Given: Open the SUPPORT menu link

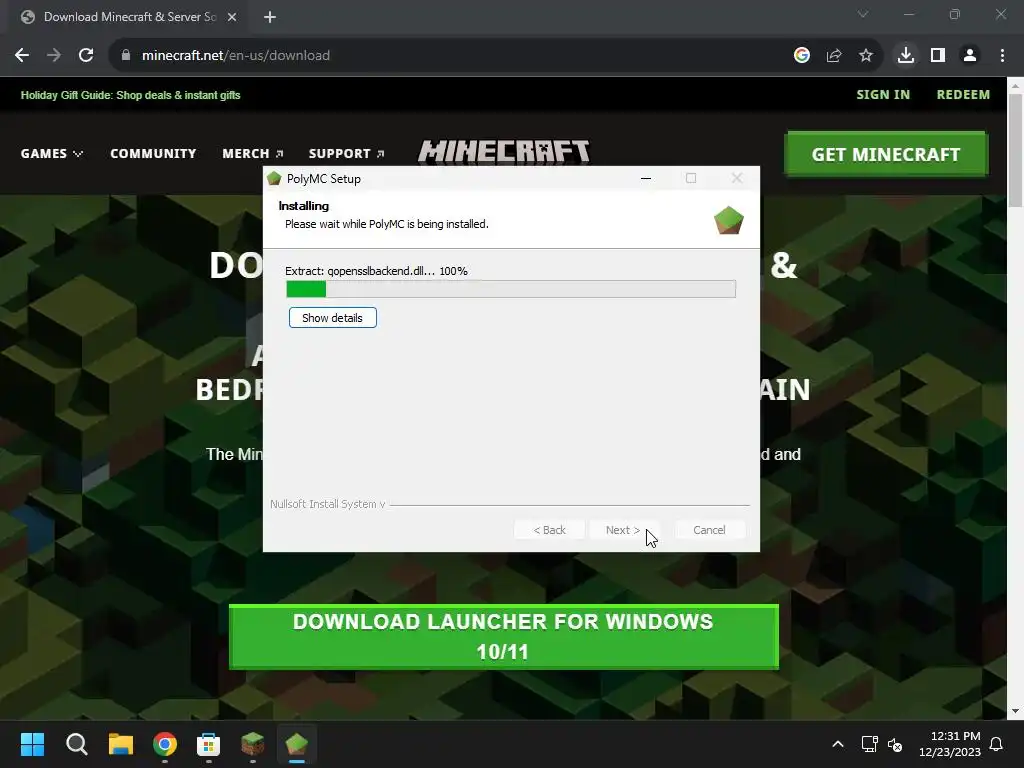Looking at the screenshot, I should click(346, 153).
